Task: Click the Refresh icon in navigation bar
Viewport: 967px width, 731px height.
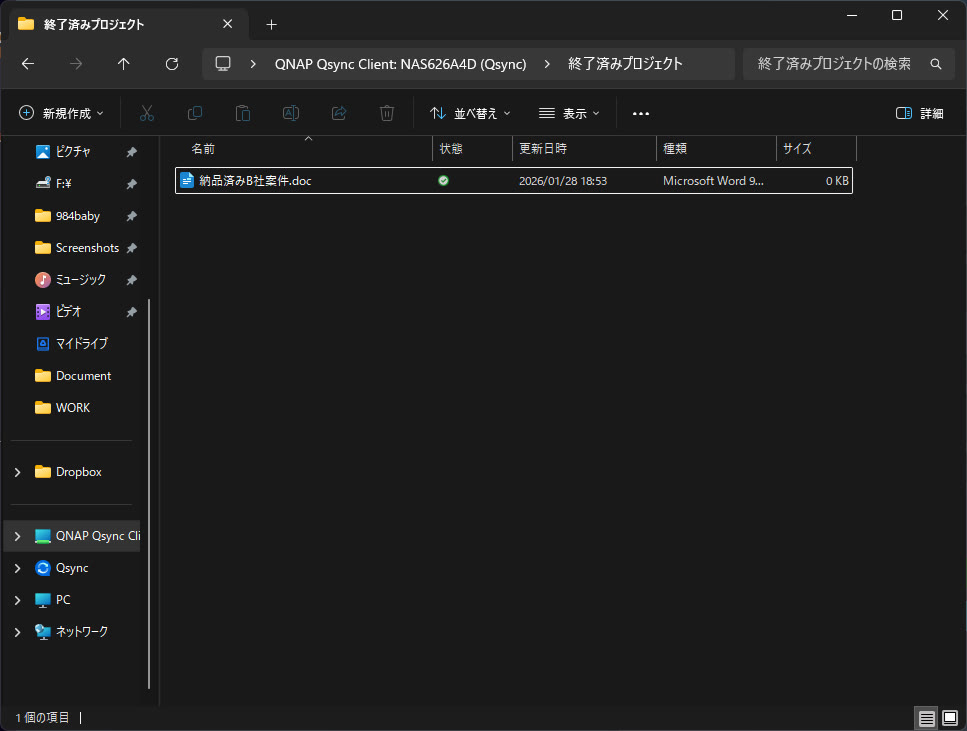Action: click(x=172, y=64)
